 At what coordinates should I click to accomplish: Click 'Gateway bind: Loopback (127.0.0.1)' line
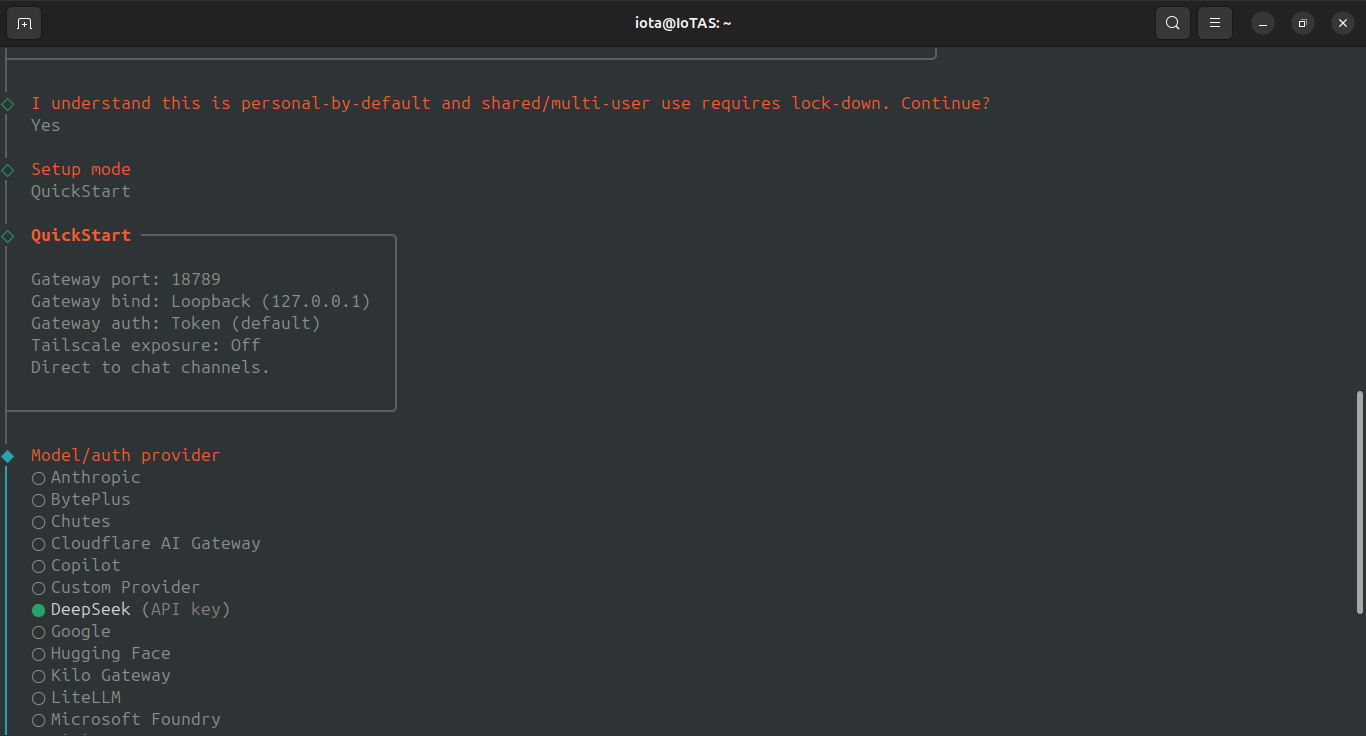(201, 301)
